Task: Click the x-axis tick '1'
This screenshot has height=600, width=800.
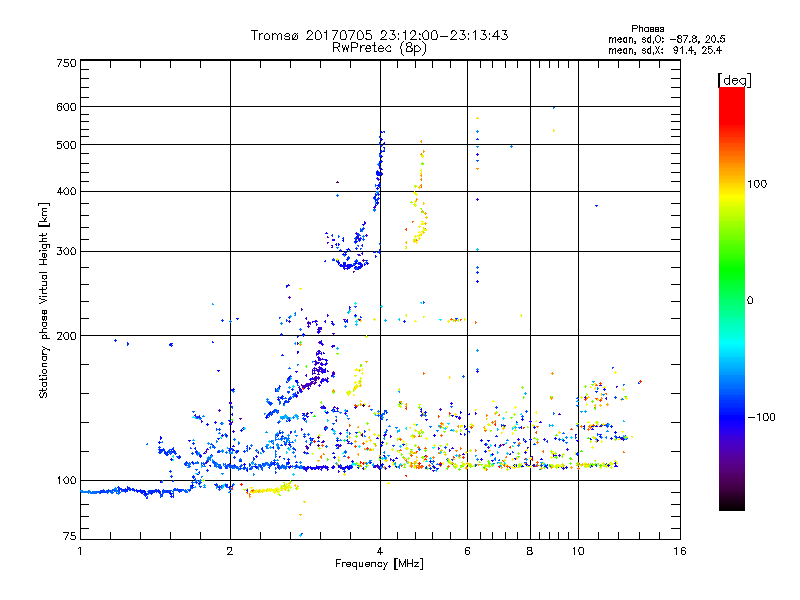Action: coord(80,551)
